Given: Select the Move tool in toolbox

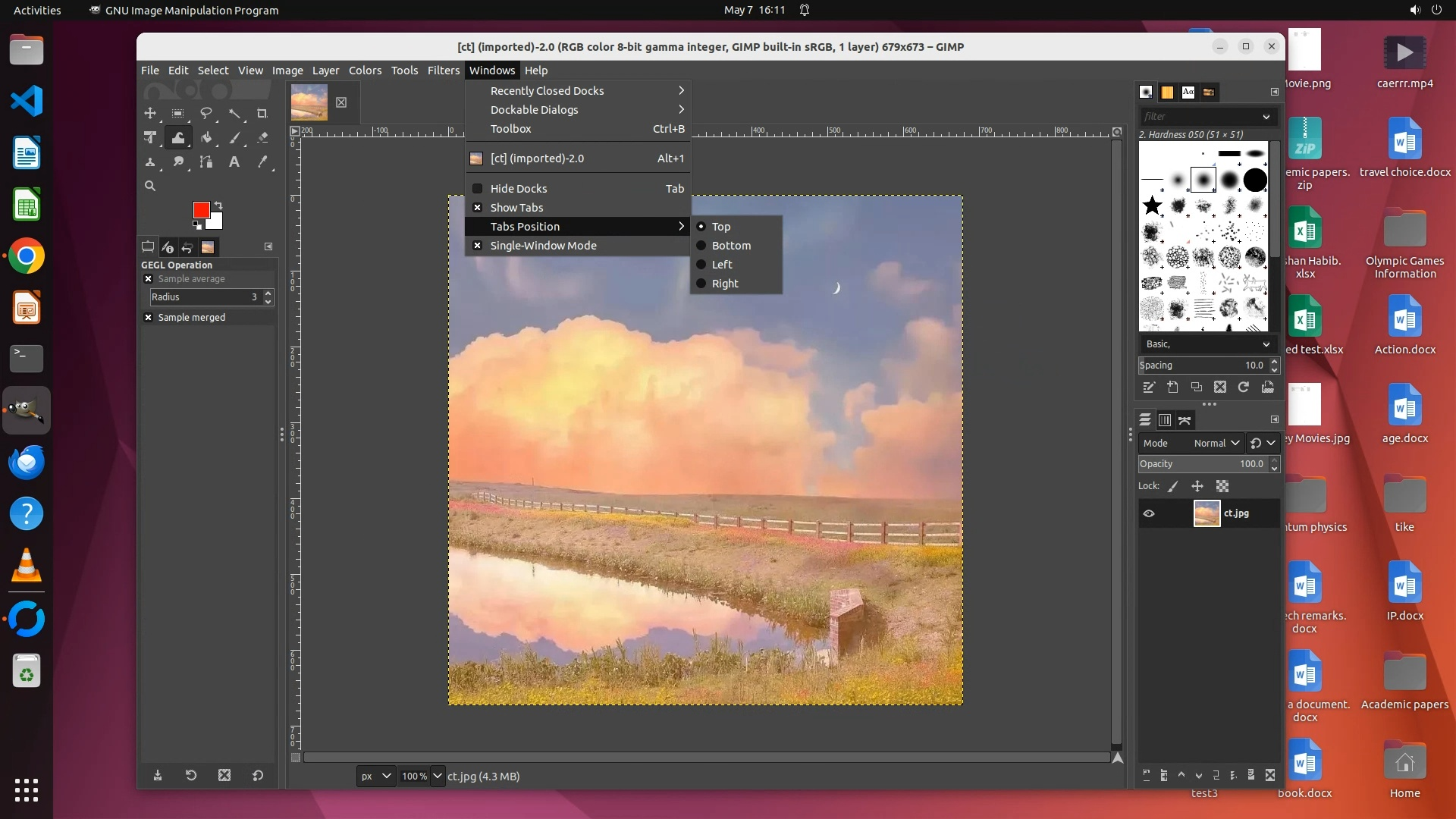Looking at the screenshot, I should [150, 114].
